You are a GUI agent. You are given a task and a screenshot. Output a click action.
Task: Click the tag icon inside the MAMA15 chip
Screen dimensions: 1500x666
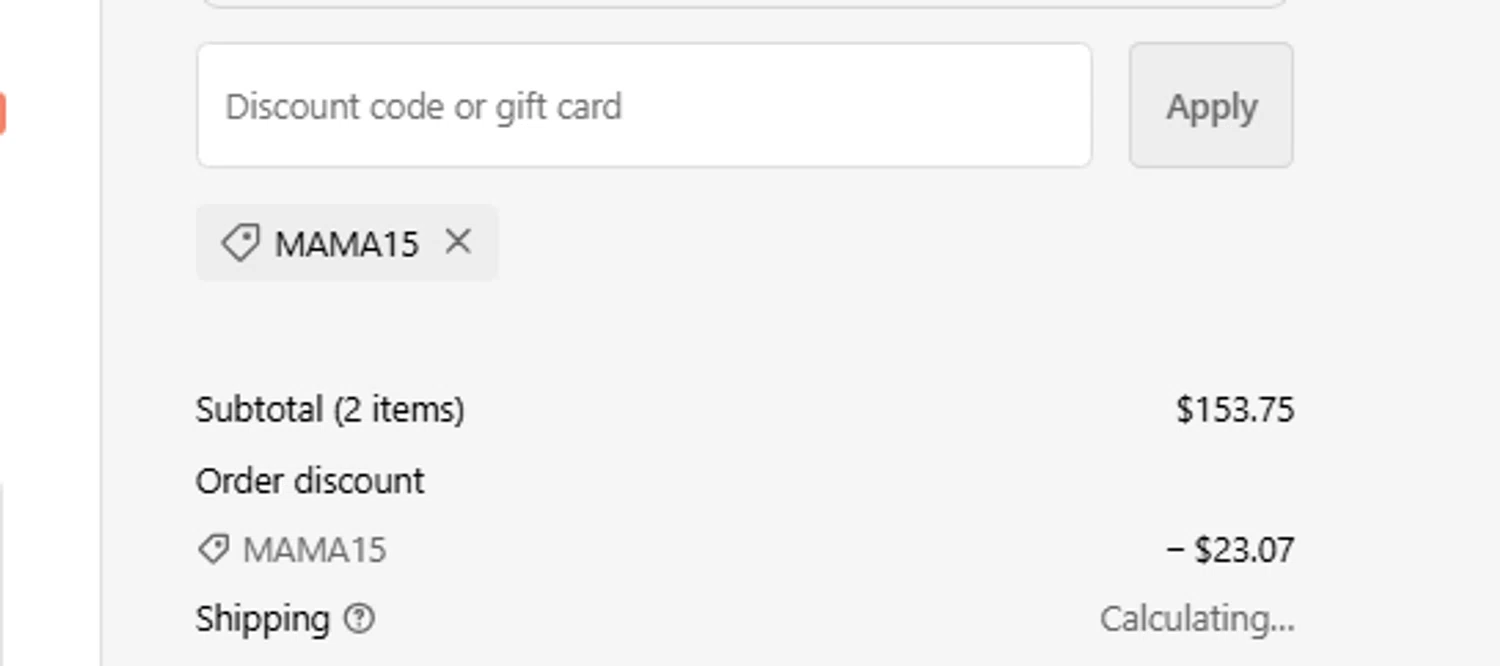[240, 243]
